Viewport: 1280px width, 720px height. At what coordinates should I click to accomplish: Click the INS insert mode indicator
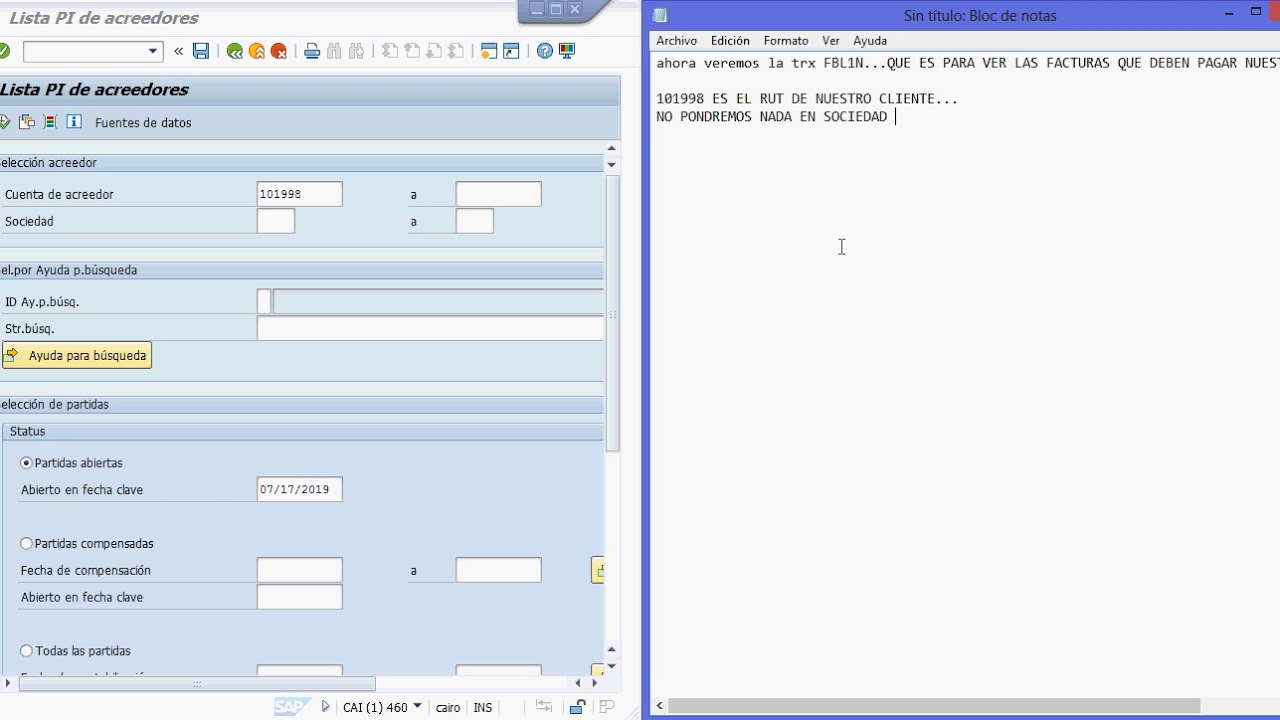483,707
